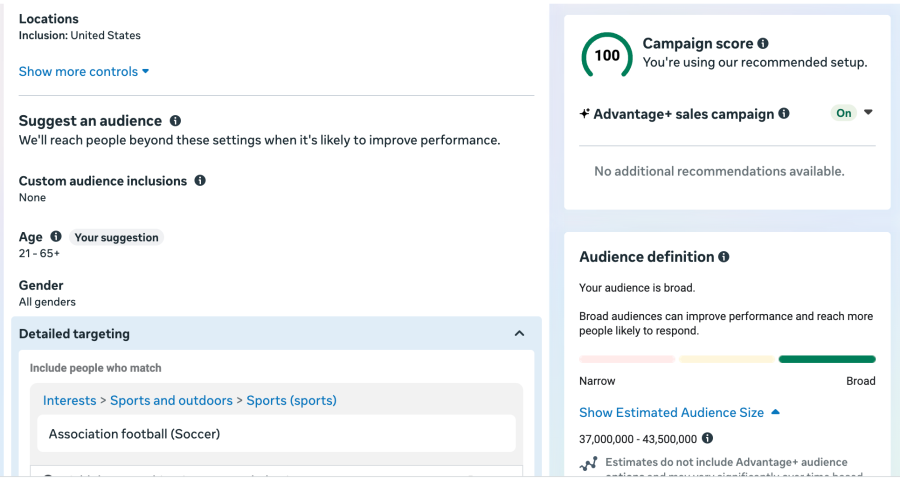This screenshot has height=478, width=900.
Task: Select the Association football (Soccer) interest
Action: [x=134, y=434]
